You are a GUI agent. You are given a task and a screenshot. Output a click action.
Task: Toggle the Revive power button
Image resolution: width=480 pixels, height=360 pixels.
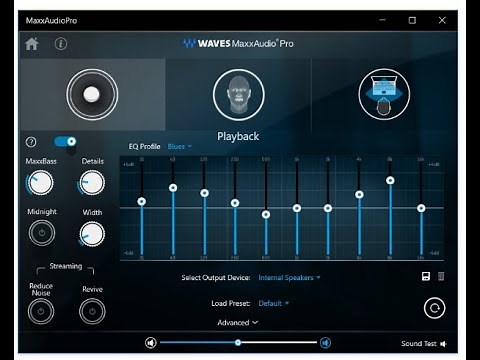pyautogui.click(x=92, y=311)
